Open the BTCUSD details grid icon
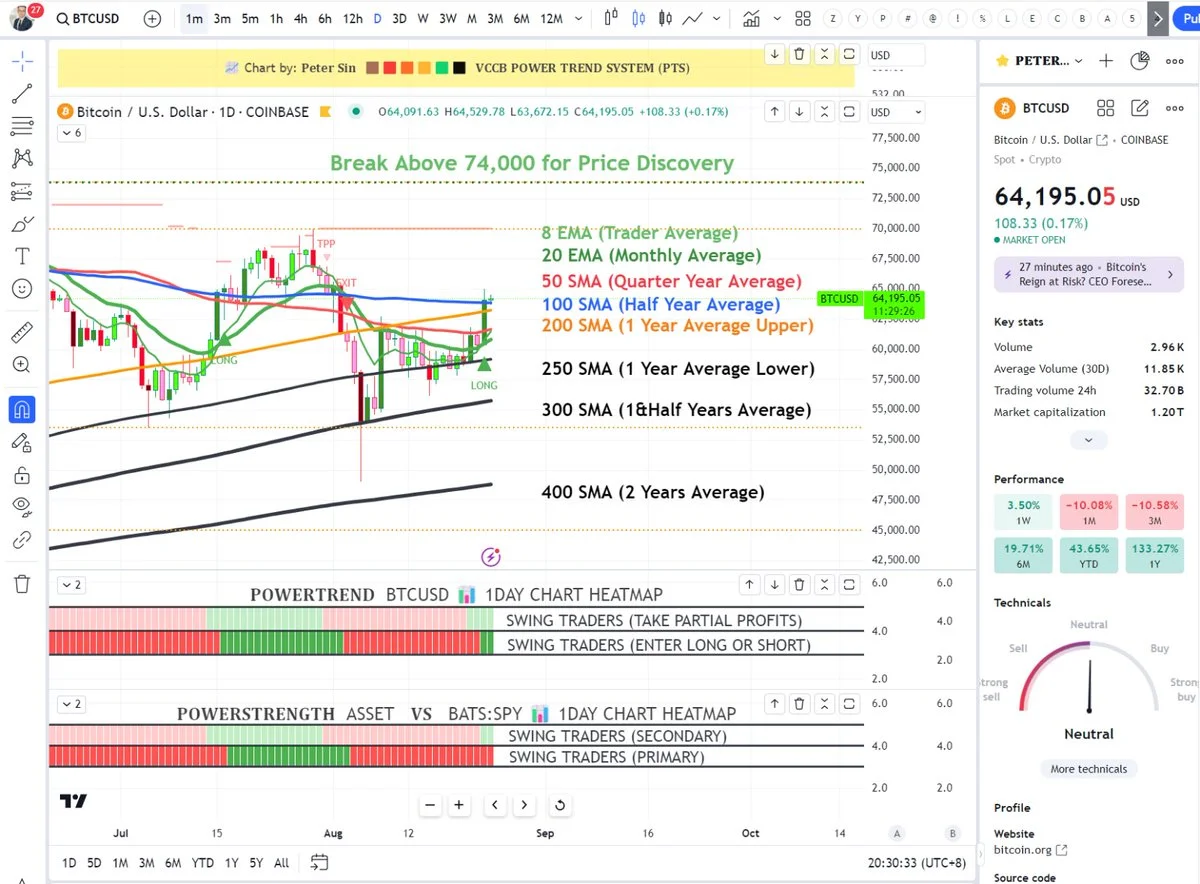 [1106, 108]
